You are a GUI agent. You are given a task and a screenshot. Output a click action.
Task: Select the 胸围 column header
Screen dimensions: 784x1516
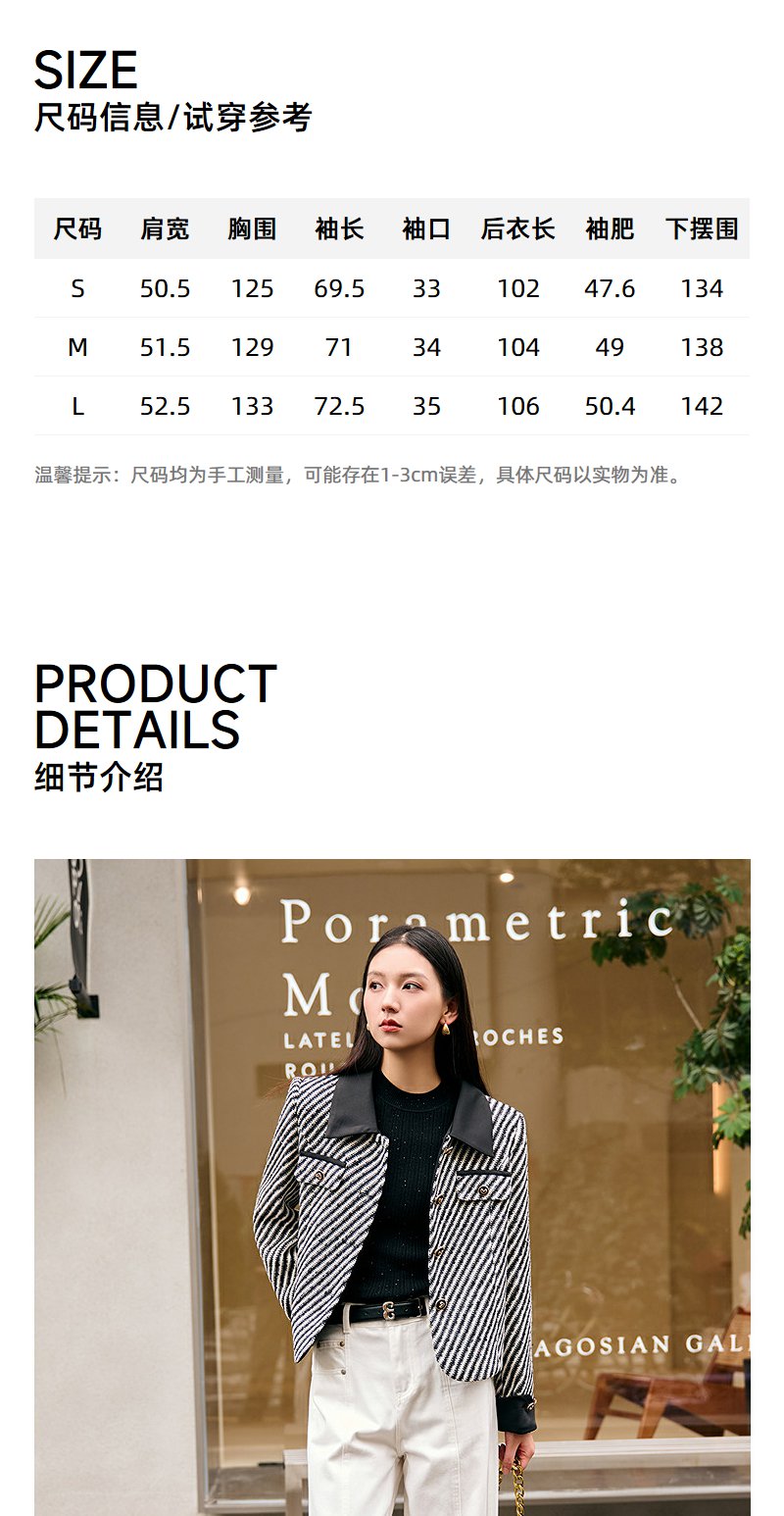click(x=252, y=229)
